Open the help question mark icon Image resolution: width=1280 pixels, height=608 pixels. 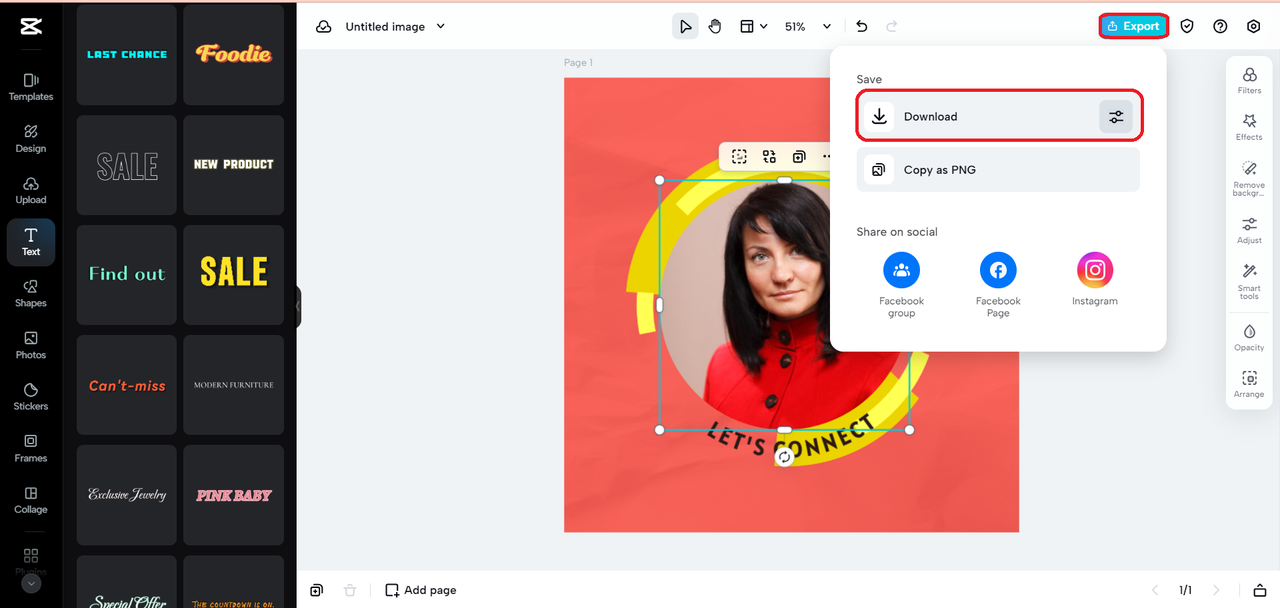pyautogui.click(x=1220, y=27)
